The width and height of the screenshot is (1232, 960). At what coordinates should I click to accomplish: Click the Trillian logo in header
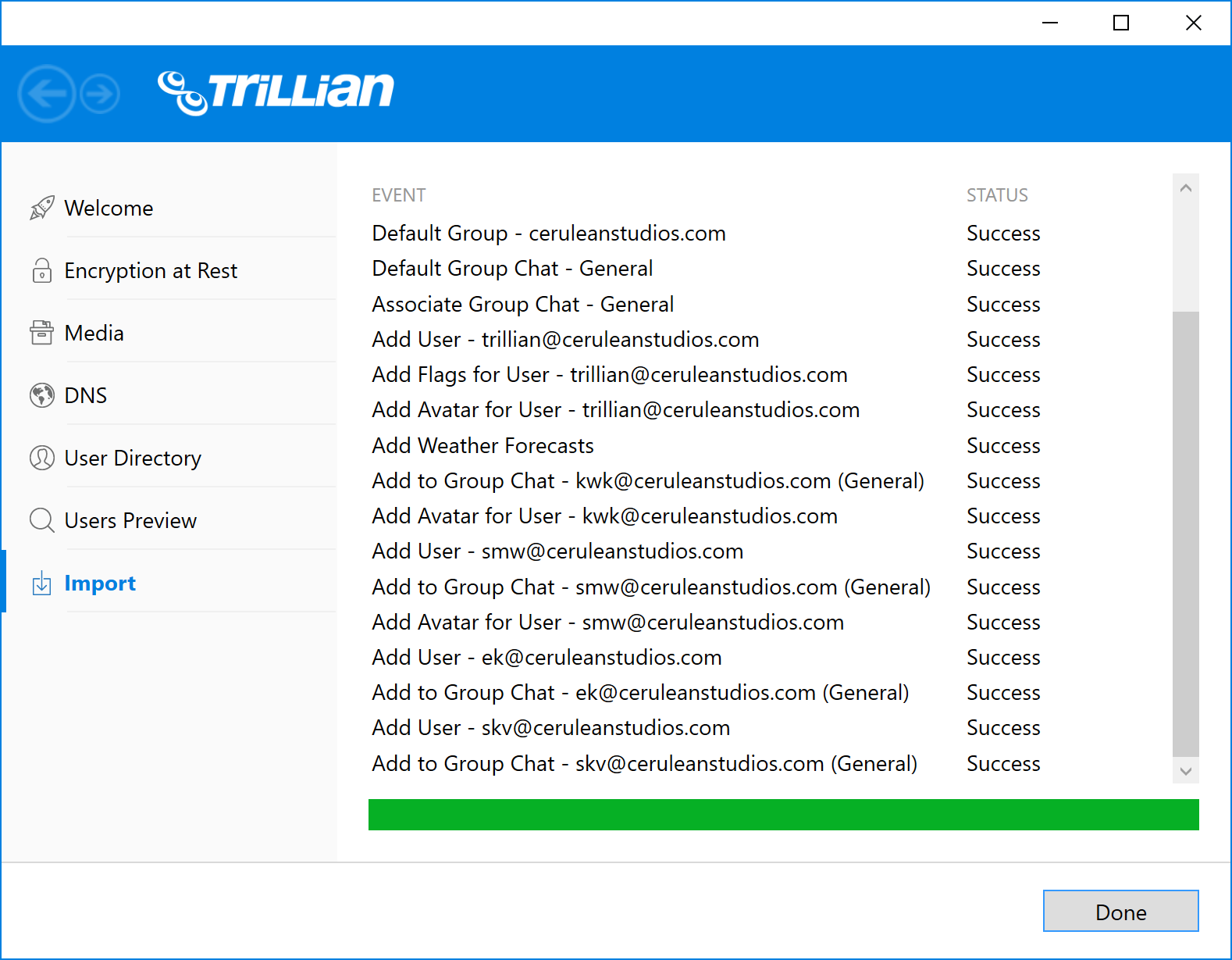coord(276,92)
